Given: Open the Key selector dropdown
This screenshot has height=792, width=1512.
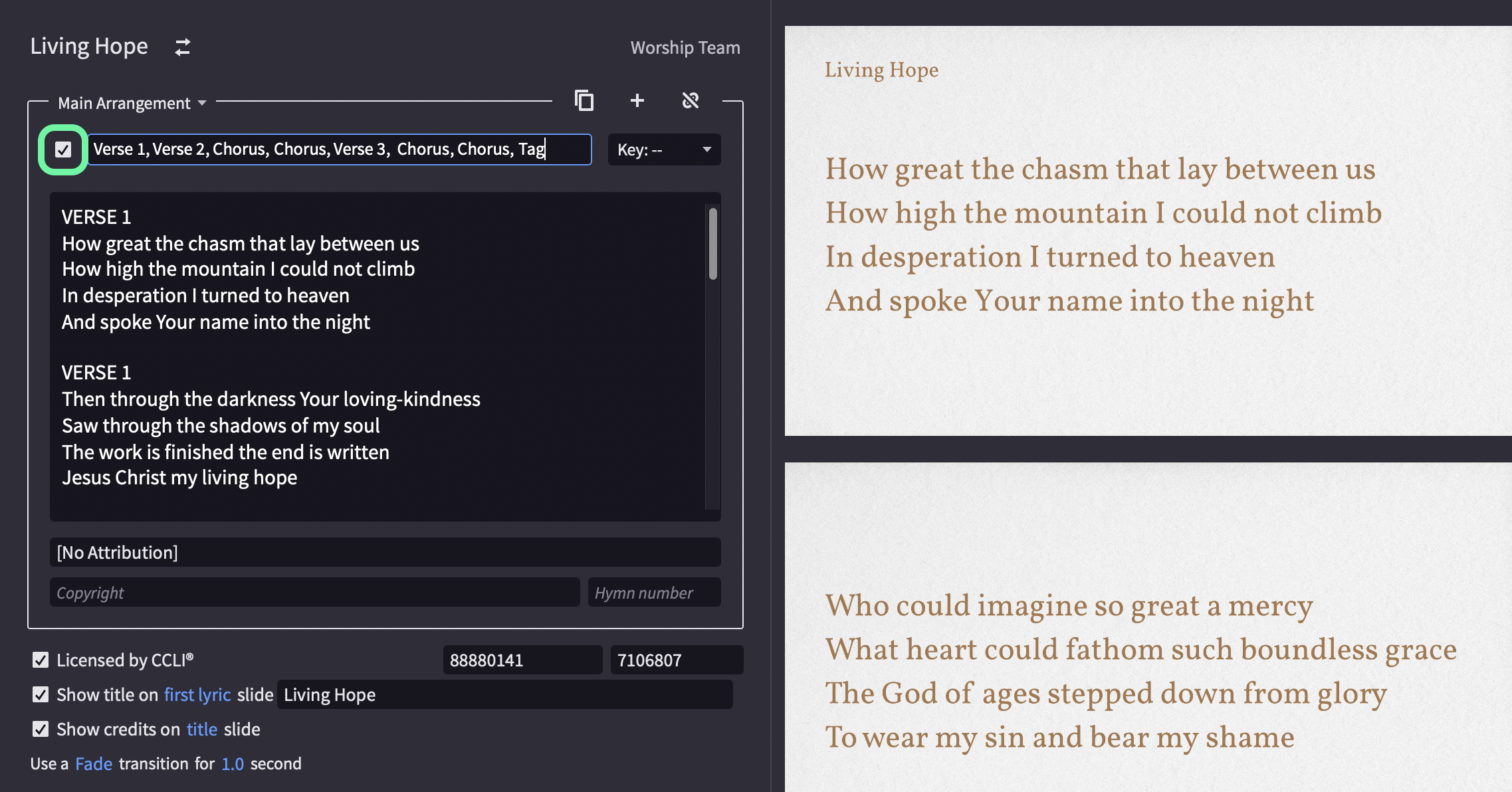Looking at the screenshot, I should pyautogui.click(x=664, y=149).
